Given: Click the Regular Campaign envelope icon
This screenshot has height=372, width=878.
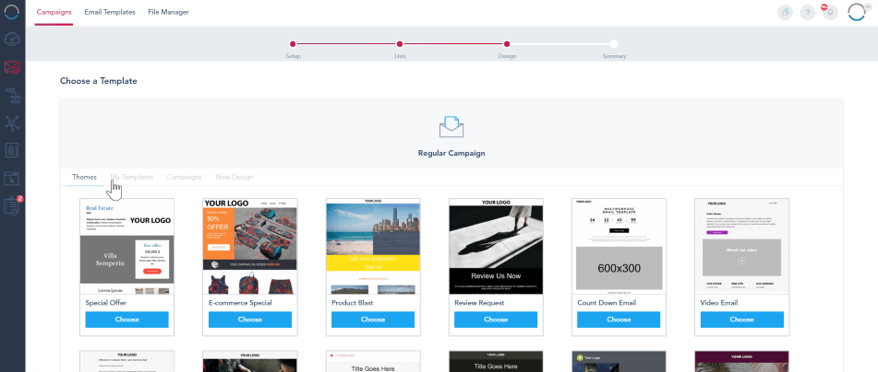Looking at the screenshot, I should pos(451,127).
